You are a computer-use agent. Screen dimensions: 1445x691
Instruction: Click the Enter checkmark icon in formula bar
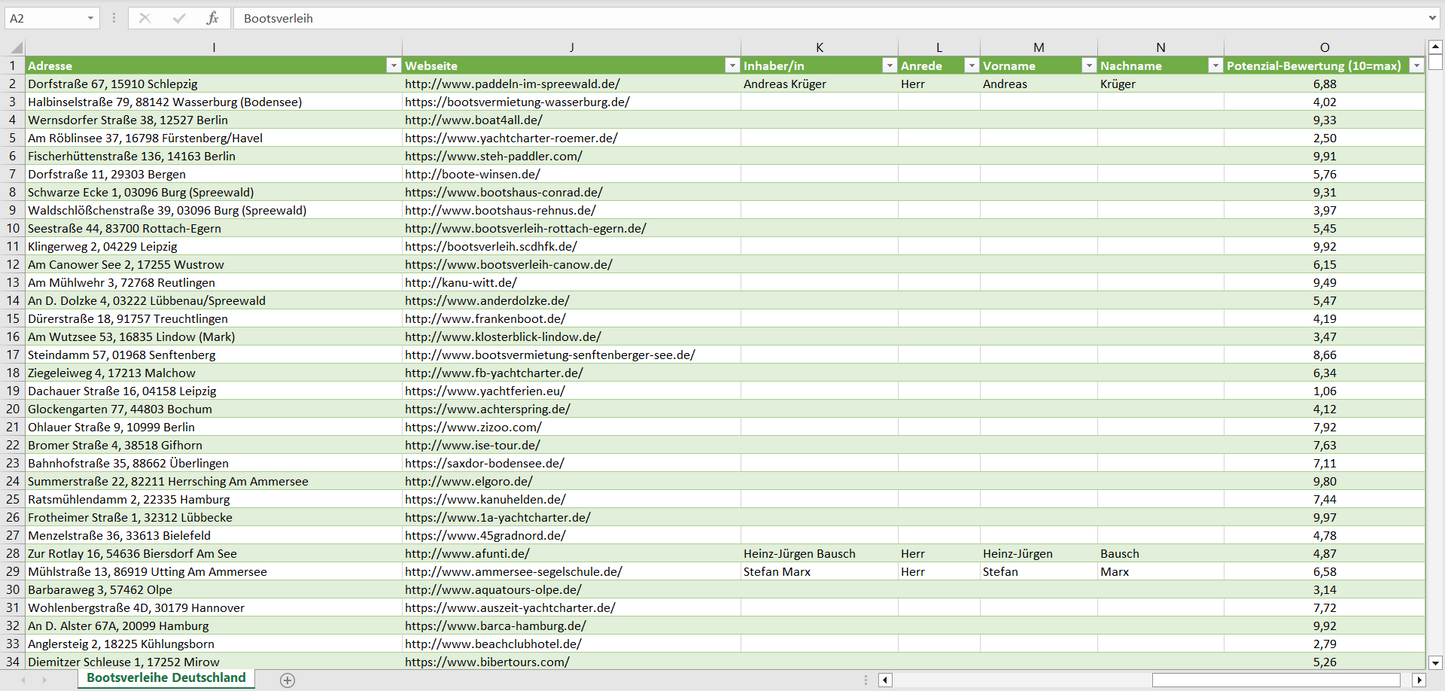coord(179,18)
